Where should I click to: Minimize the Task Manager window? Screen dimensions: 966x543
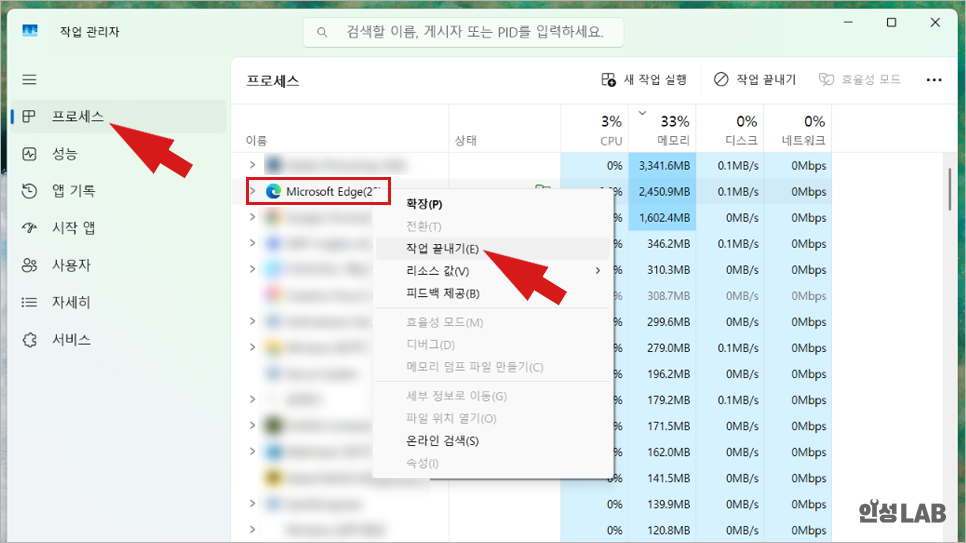[848, 23]
